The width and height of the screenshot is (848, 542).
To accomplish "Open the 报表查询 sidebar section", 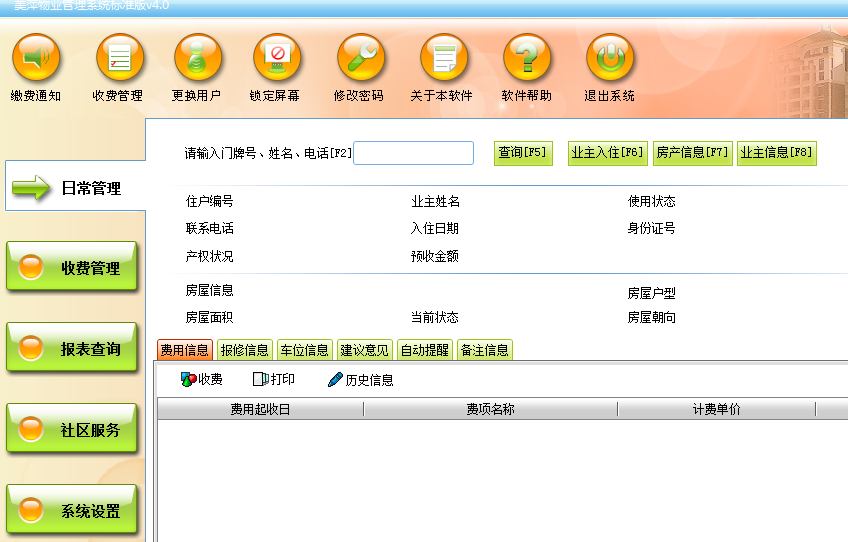I will (x=71, y=349).
